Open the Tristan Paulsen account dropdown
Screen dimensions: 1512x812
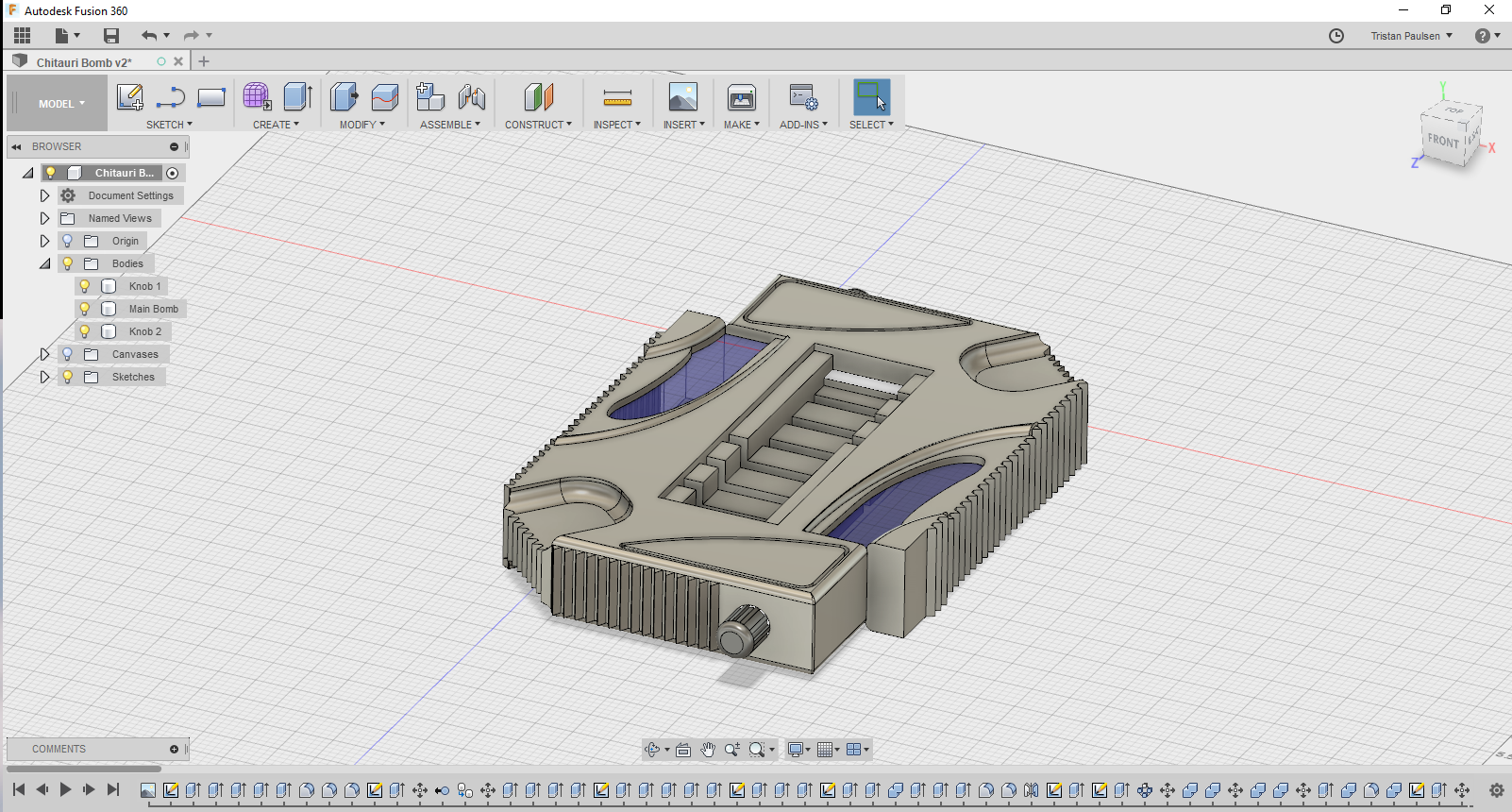click(x=1411, y=36)
